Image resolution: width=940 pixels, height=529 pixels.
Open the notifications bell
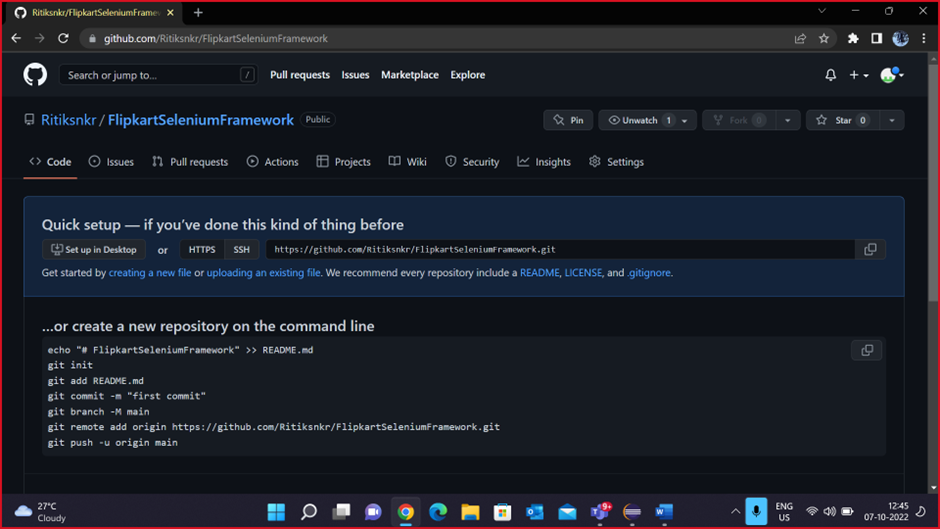point(830,75)
